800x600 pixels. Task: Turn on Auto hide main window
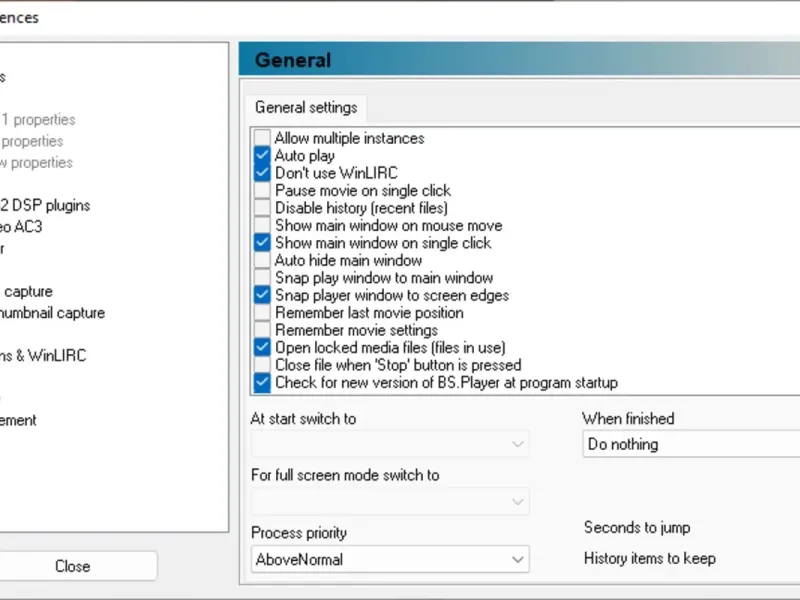pyautogui.click(x=262, y=261)
